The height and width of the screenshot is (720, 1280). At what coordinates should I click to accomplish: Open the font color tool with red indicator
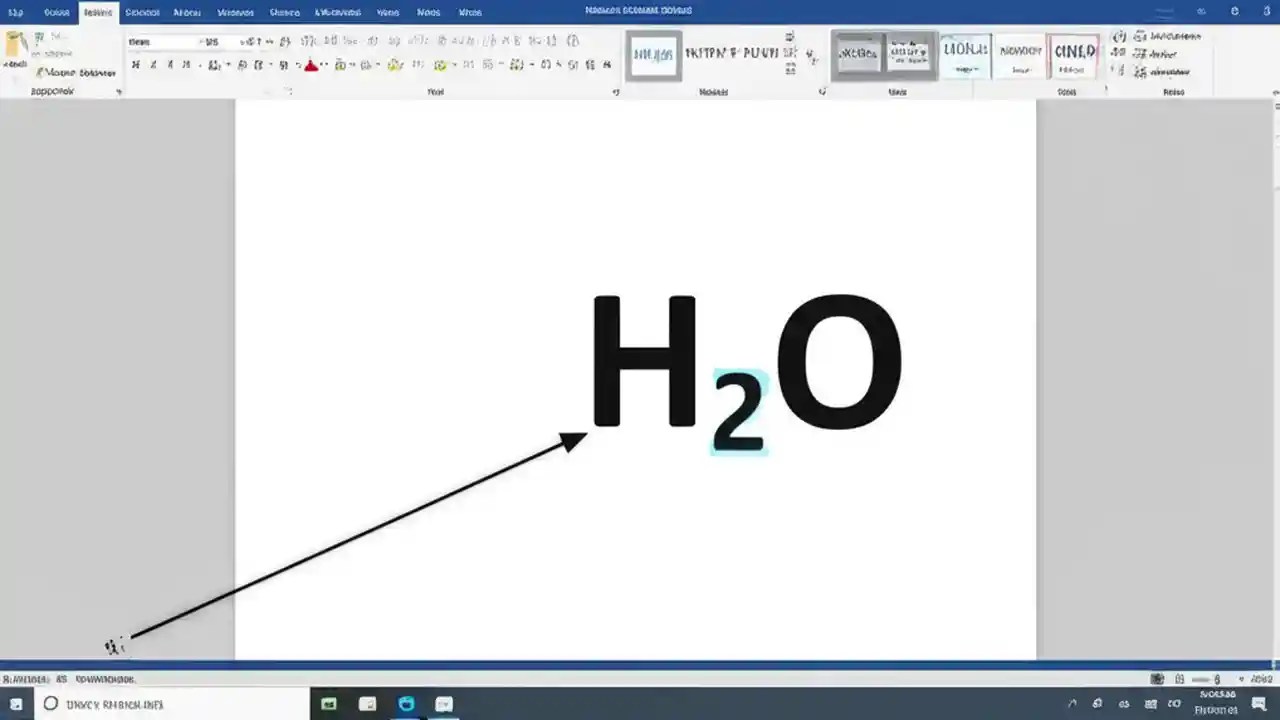(x=311, y=64)
